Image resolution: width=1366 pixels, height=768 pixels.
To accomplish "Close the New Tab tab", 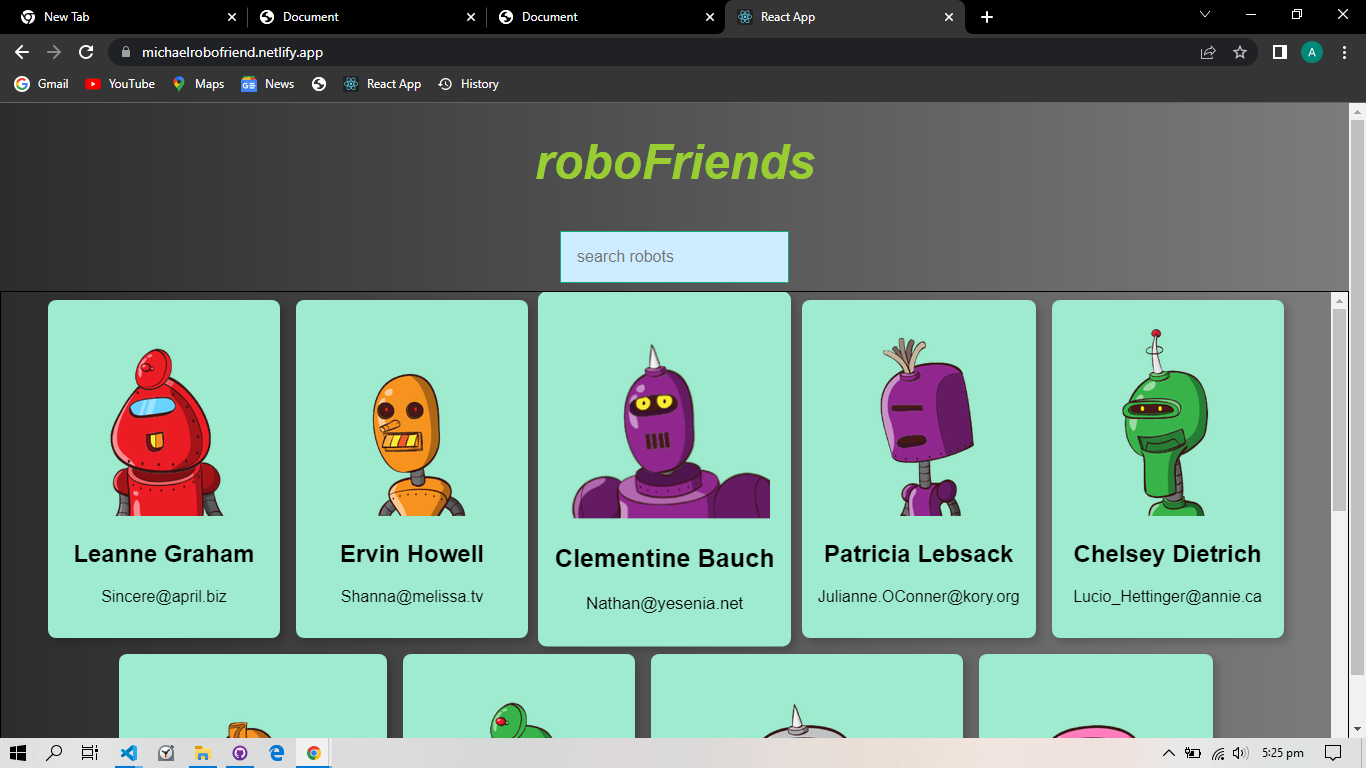I will (232, 17).
